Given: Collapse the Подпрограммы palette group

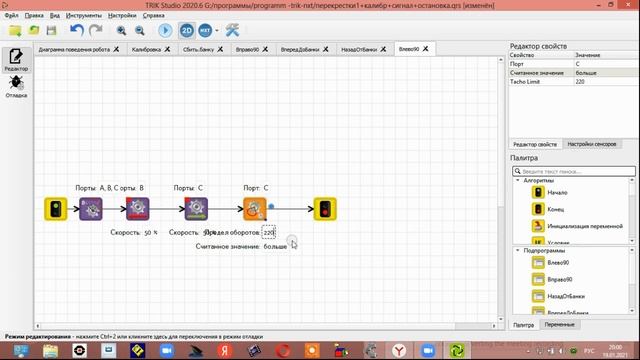Looking at the screenshot, I should point(518,251).
